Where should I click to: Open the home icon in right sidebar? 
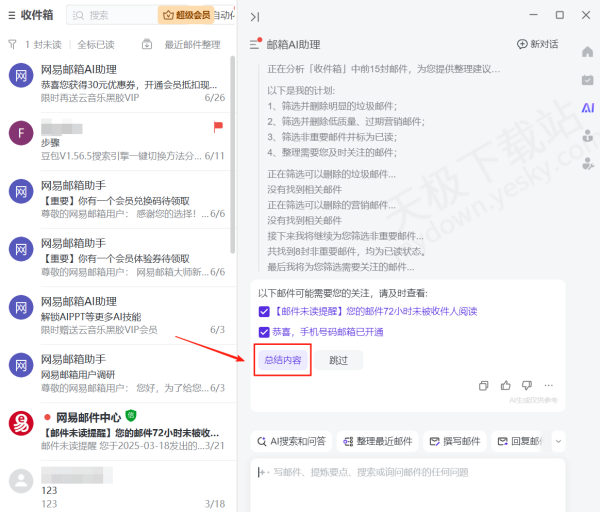(x=588, y=52)
